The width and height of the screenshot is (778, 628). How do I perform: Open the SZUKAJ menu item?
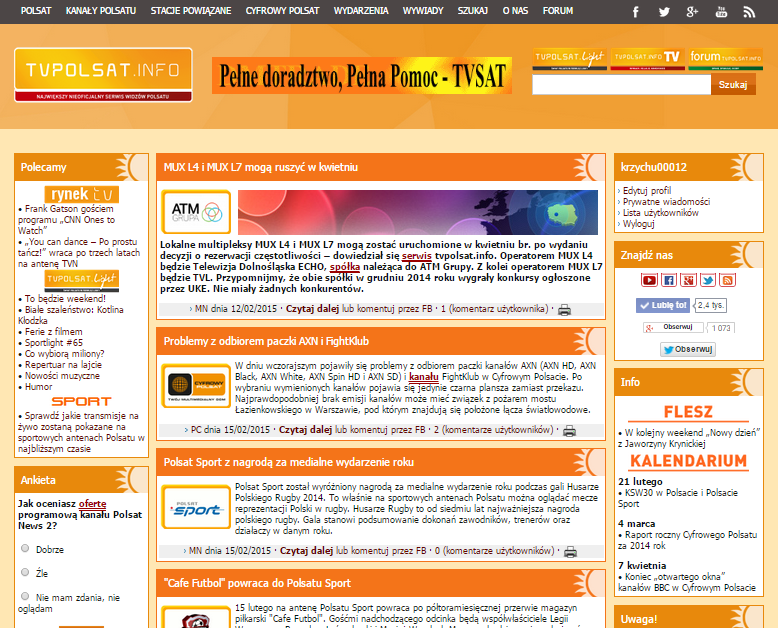[473, 10]
